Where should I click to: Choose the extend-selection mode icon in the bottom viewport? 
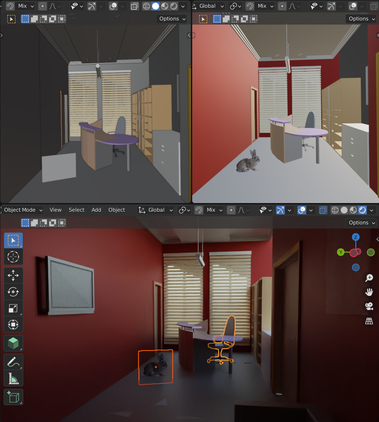(x=34, y=223)
